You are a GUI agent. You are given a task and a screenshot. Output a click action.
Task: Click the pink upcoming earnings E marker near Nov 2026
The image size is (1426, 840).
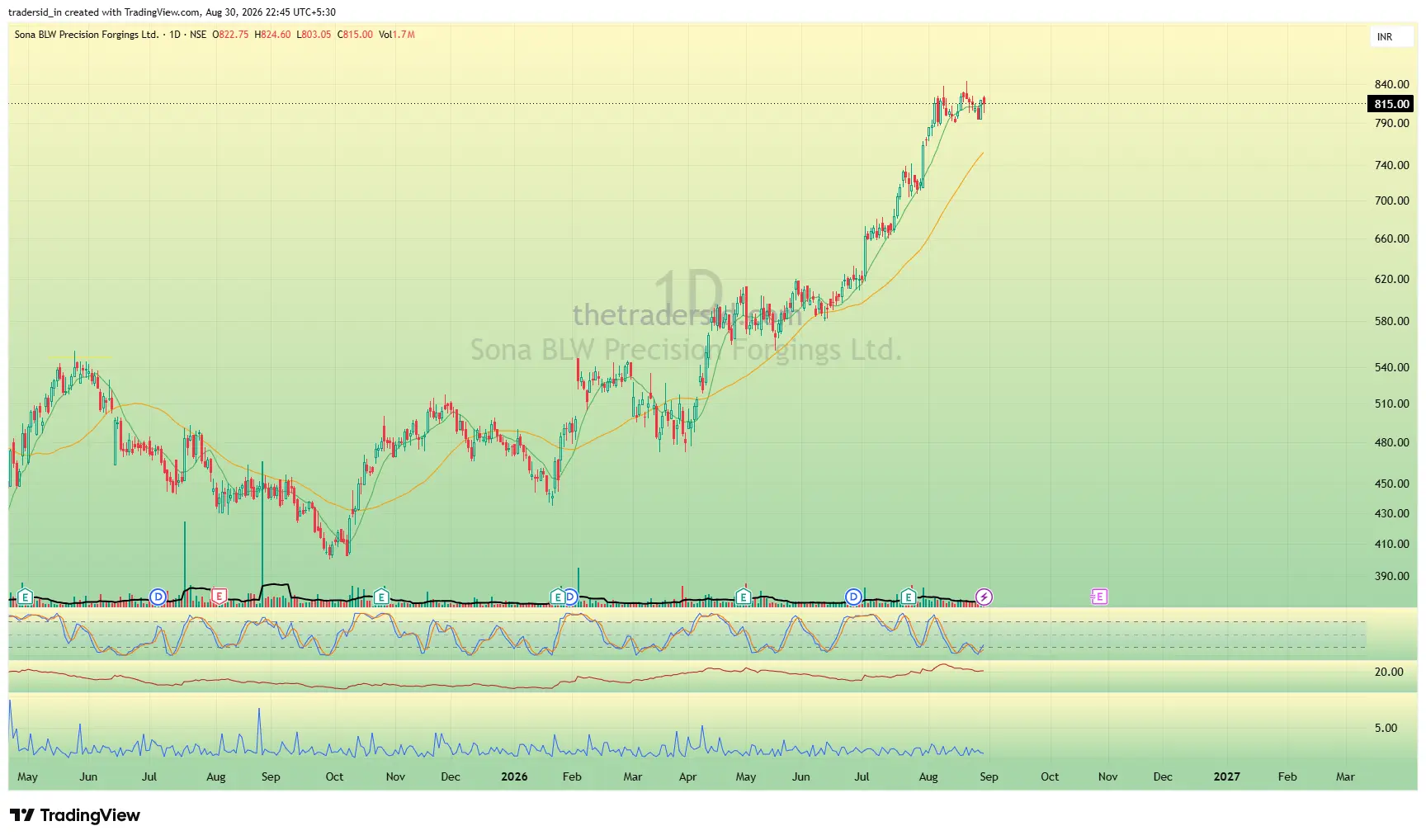(x=1098, y=597)
